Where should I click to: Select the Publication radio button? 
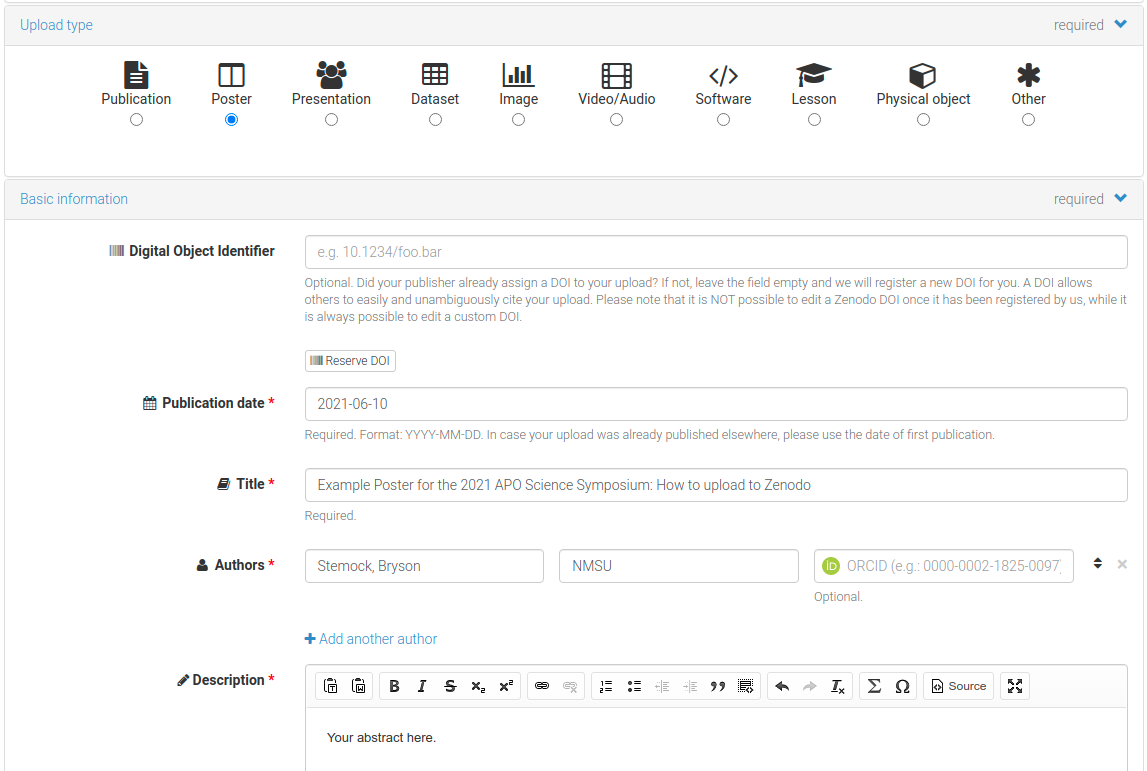136,120
